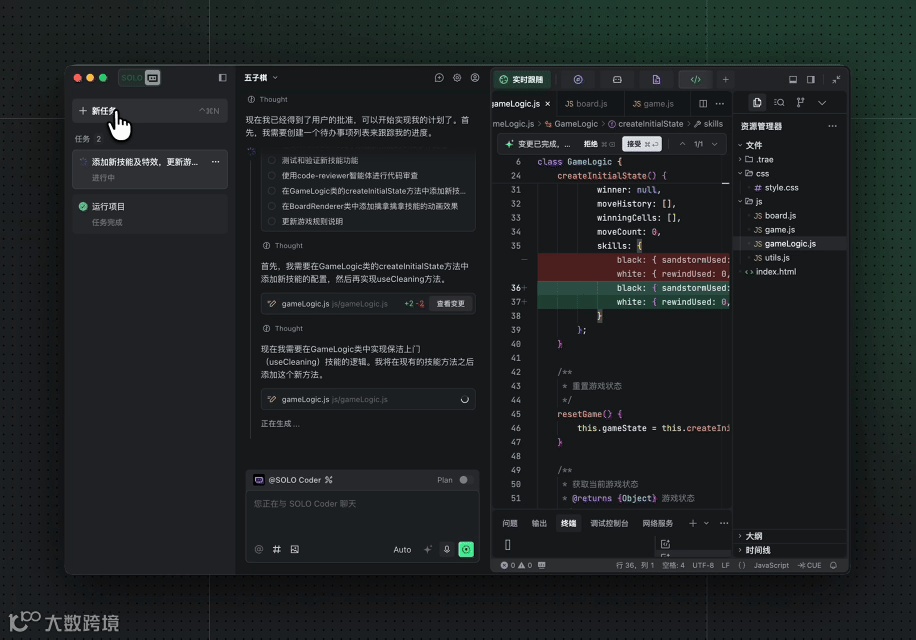Check the 更新游戏规则说明 todo item
Image resolution: width=916 pixels, height=640 pixels.
(272, 221)
